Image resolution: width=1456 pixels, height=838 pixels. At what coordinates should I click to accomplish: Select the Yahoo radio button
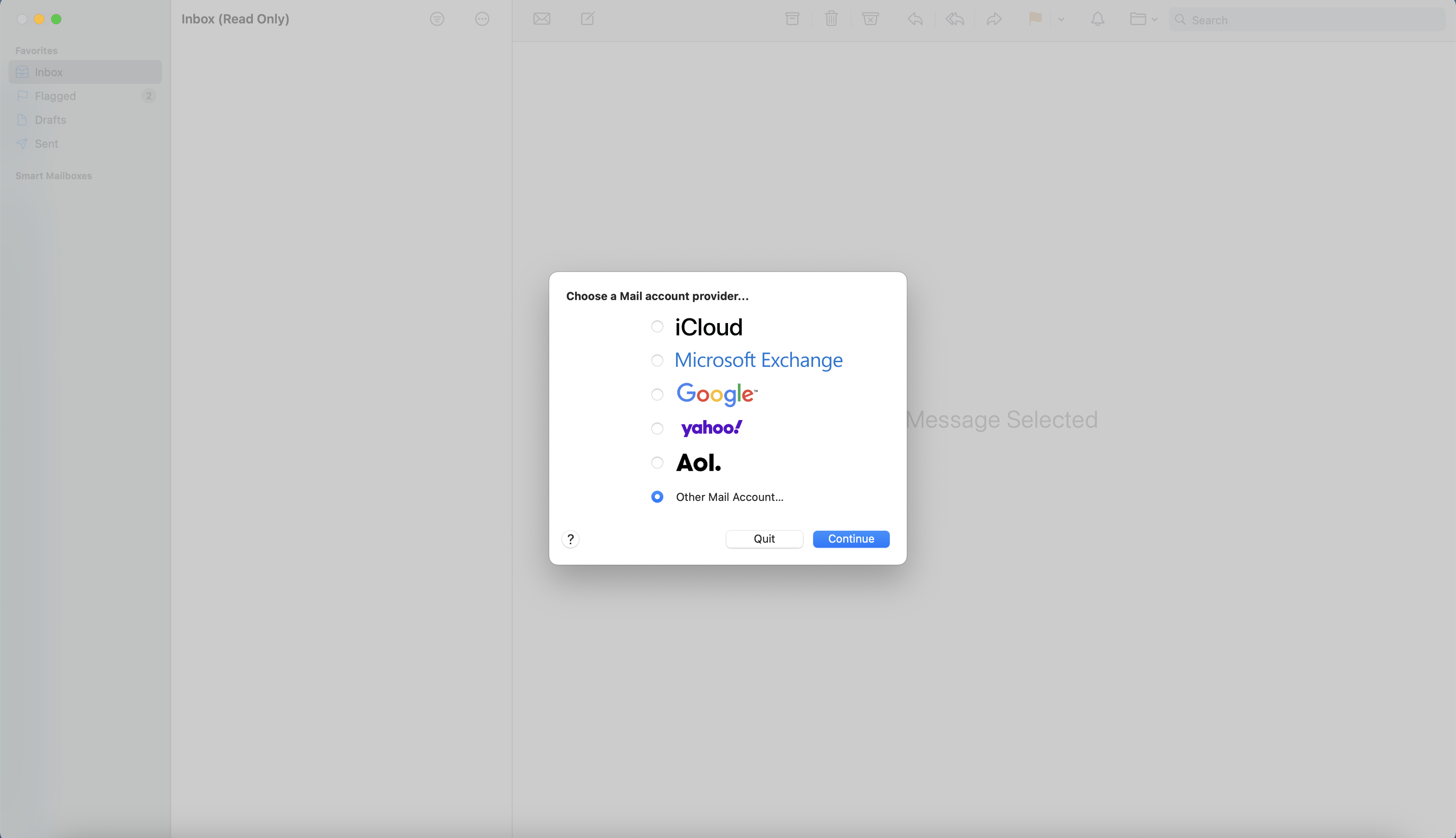click(x=657, y=428)
